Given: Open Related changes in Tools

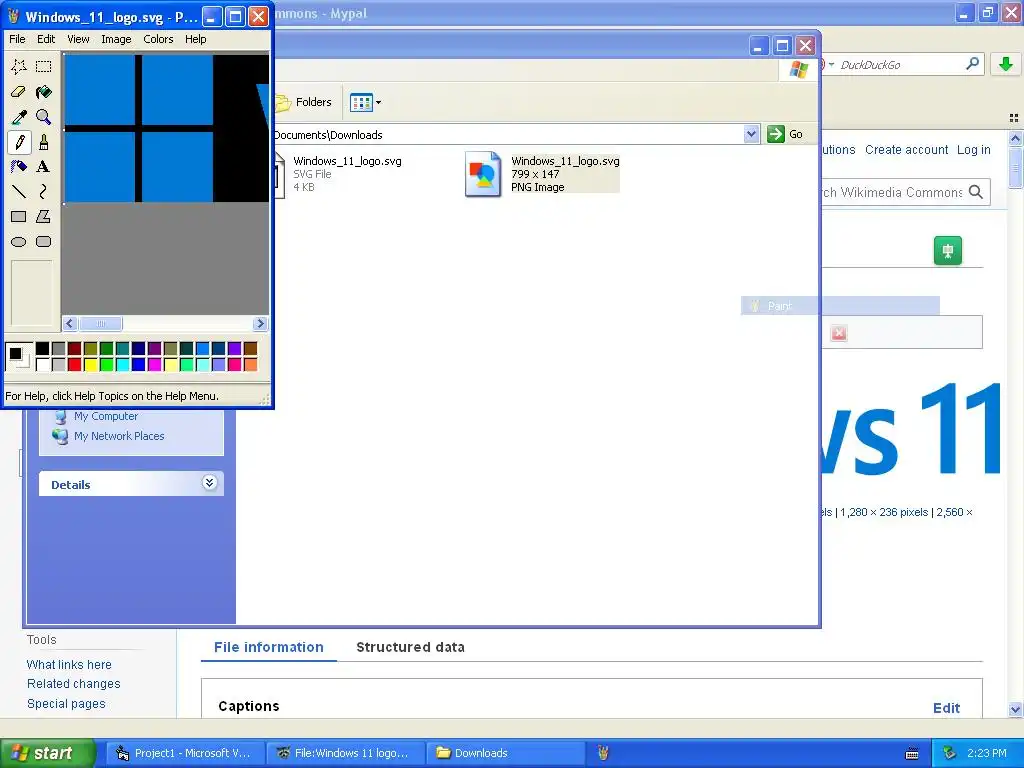Looking at the screenshot, I should point(74,684).
